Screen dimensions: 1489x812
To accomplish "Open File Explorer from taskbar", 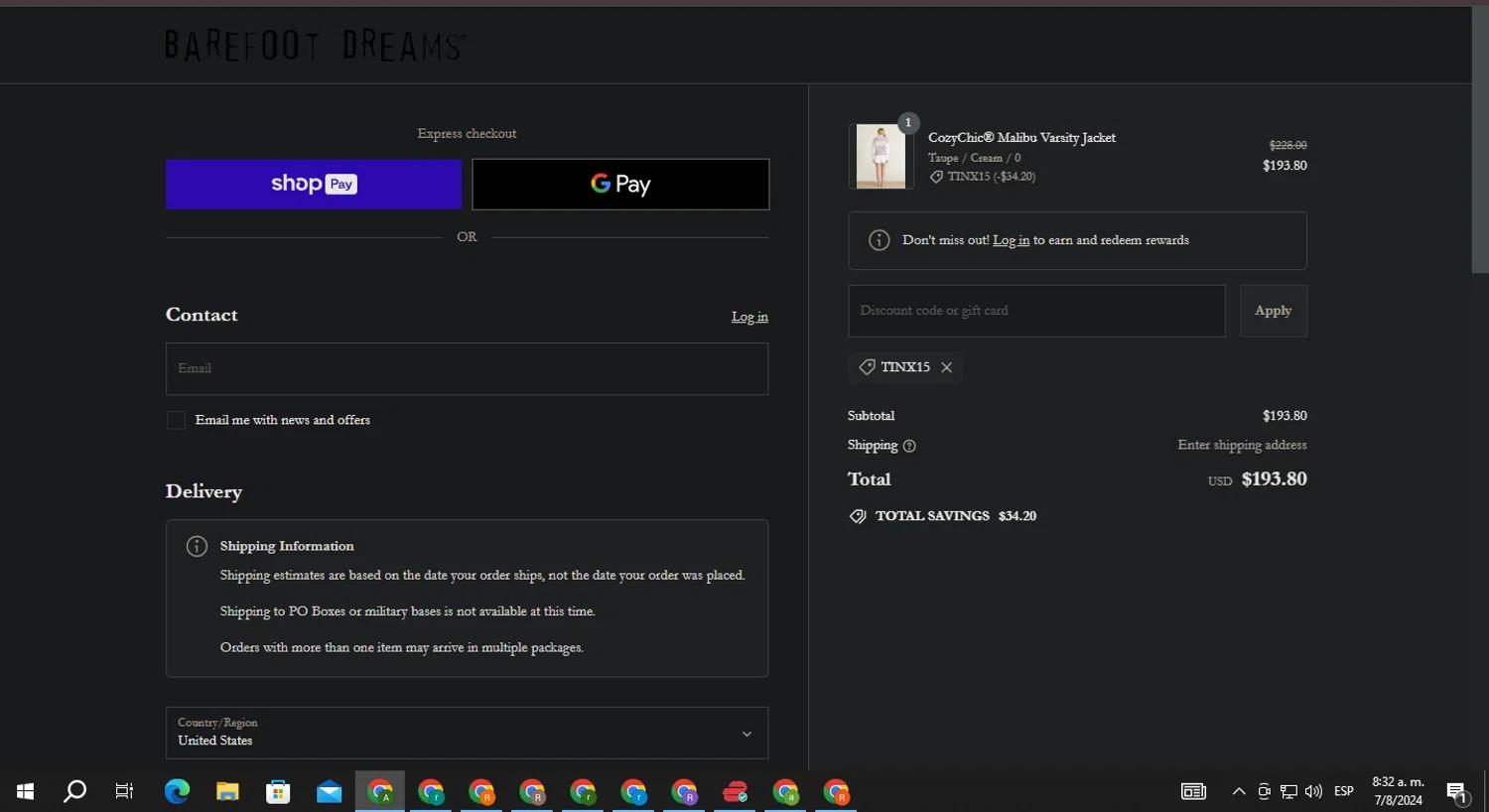I will 227,791.
